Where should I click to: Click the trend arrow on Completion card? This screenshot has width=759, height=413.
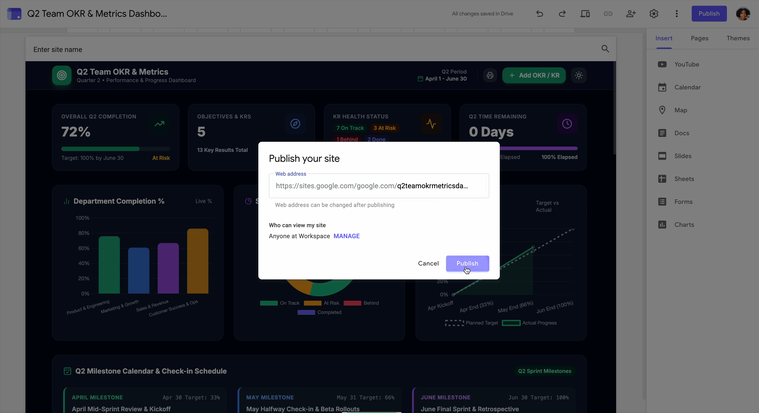159,124
